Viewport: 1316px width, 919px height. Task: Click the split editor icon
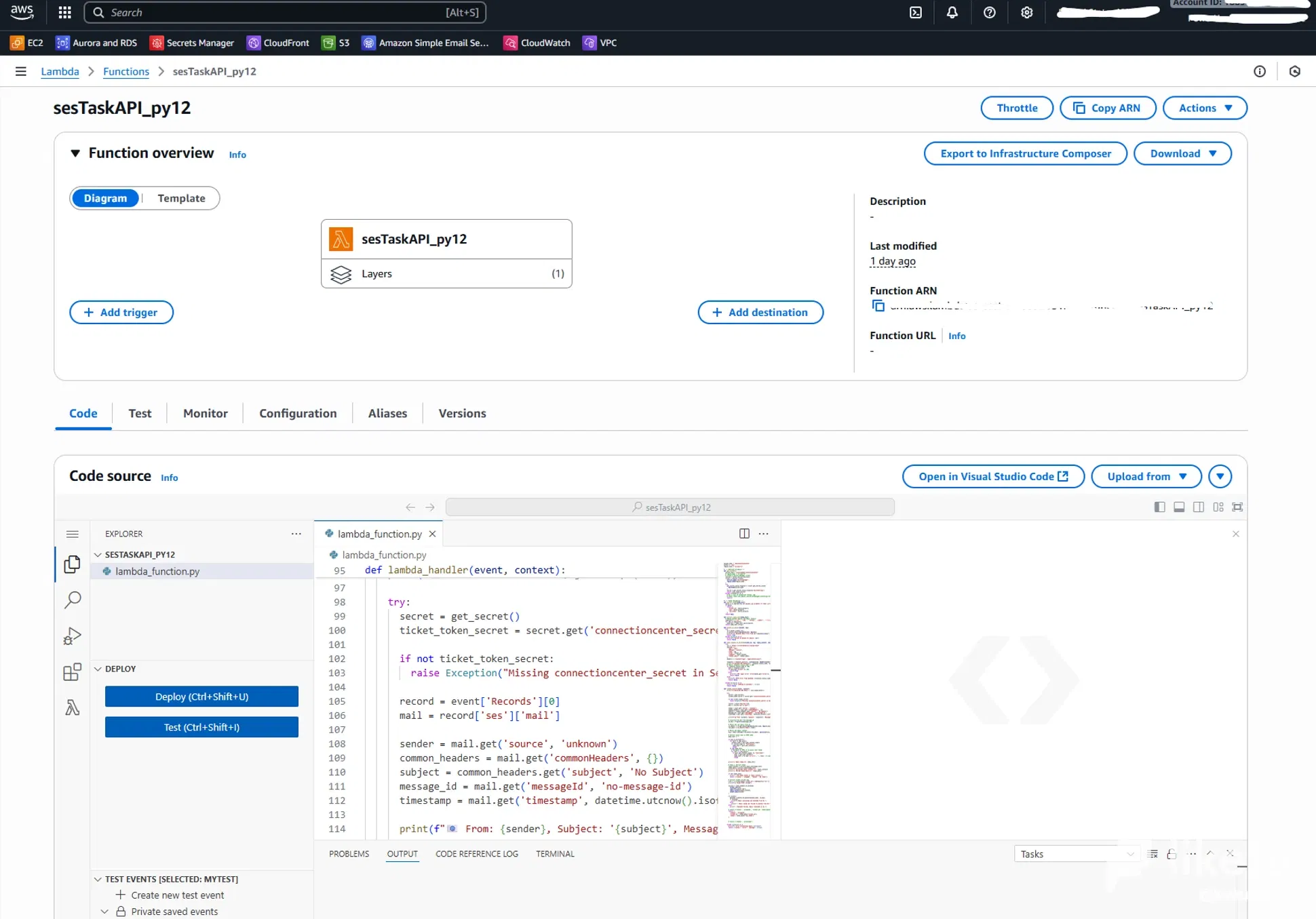point(744,534)
